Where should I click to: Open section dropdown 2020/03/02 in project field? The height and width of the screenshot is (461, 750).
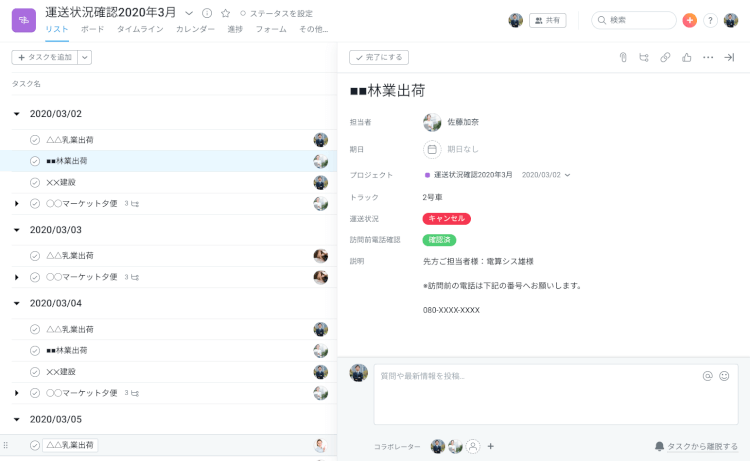click(546, 175)
